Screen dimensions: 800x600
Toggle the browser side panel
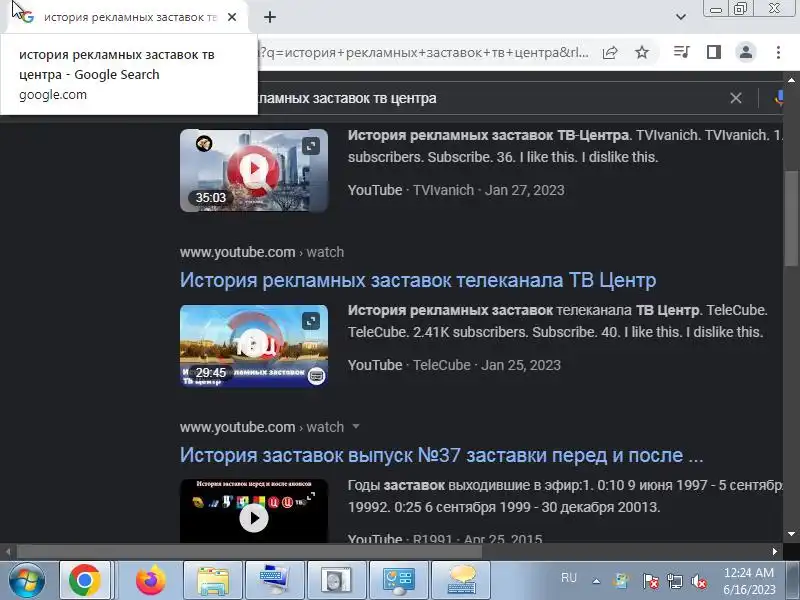pyautogui.click(x=714, y=52)
